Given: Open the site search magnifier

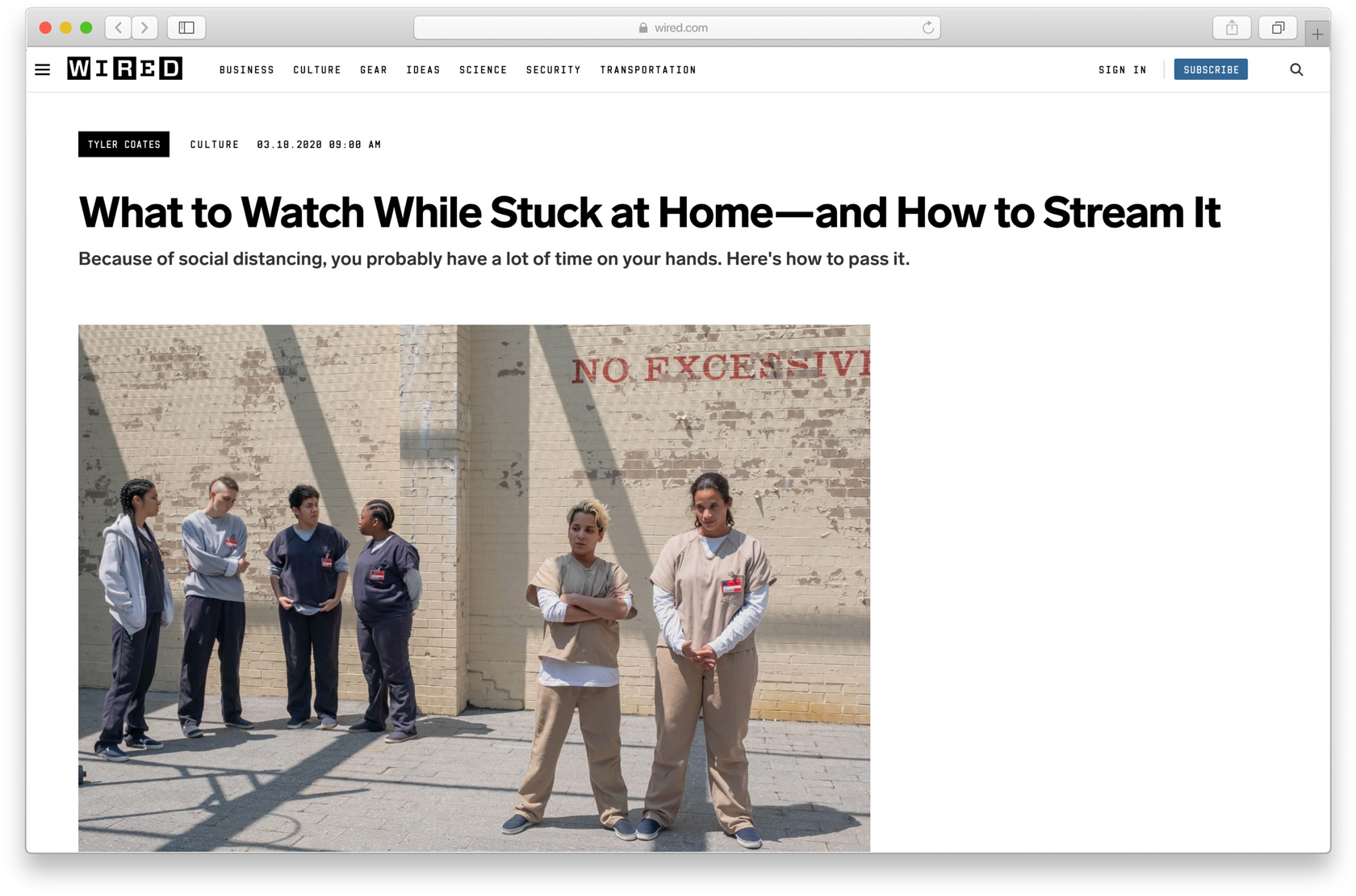Looking at the screenshot, I should click(x=1296, y=70).
